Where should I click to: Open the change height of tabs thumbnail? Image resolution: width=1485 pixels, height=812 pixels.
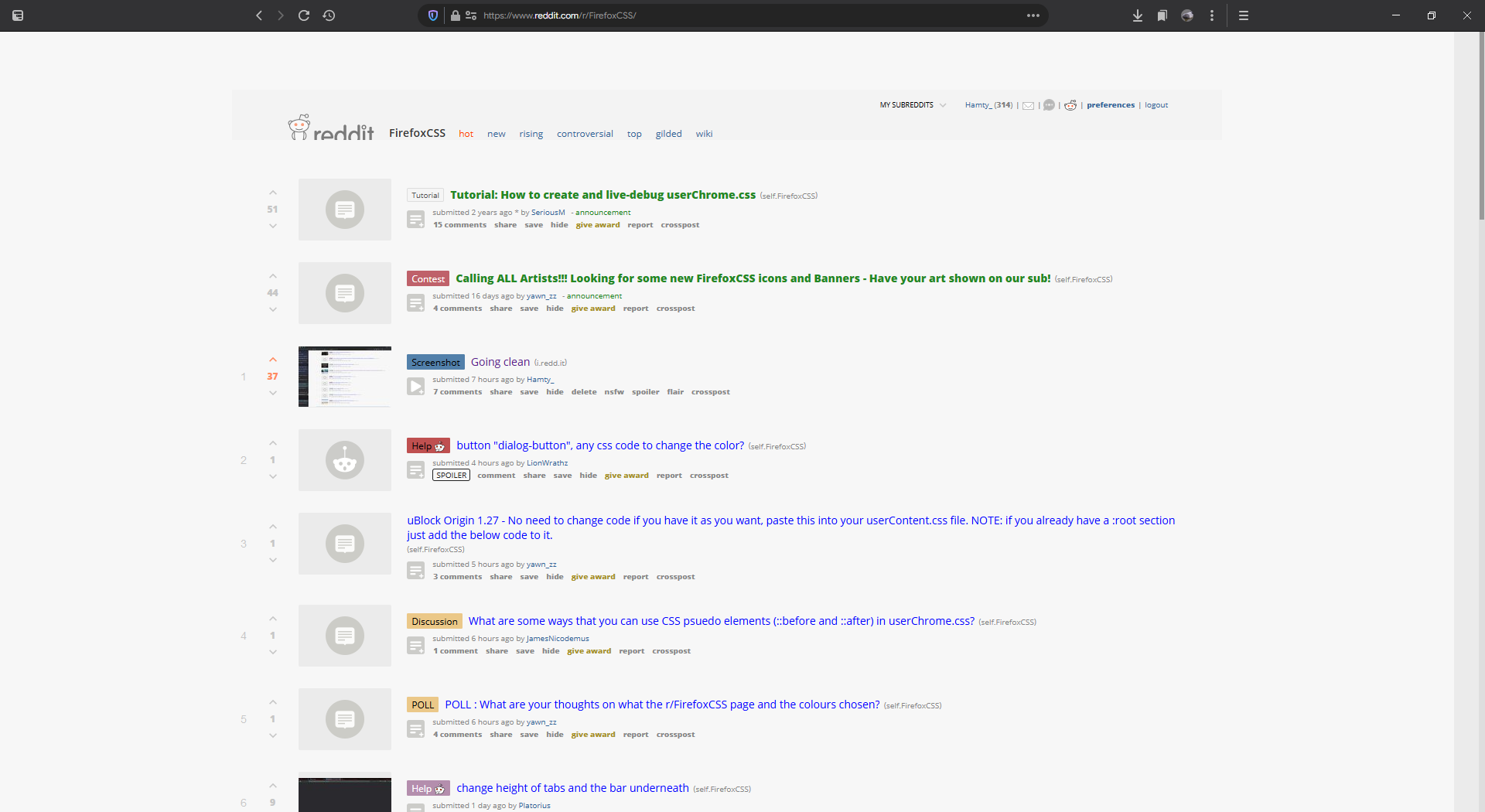(x=345, y=792)
